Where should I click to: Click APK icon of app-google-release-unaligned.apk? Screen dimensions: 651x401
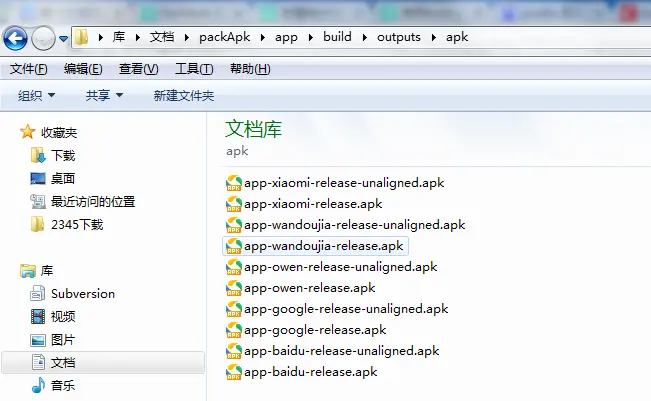234,309
